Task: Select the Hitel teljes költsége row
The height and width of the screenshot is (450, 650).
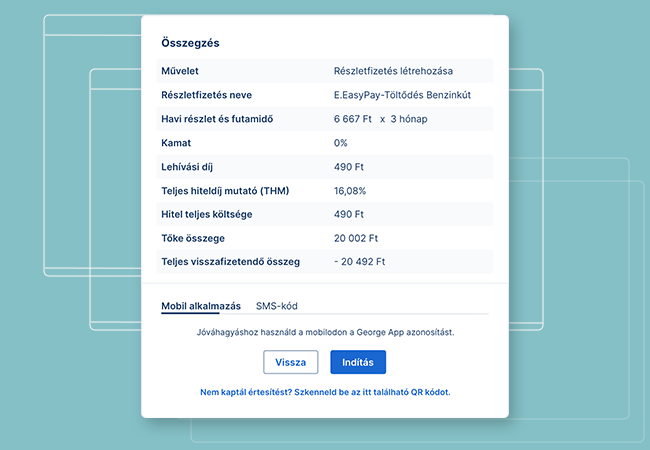Action: 325,214
